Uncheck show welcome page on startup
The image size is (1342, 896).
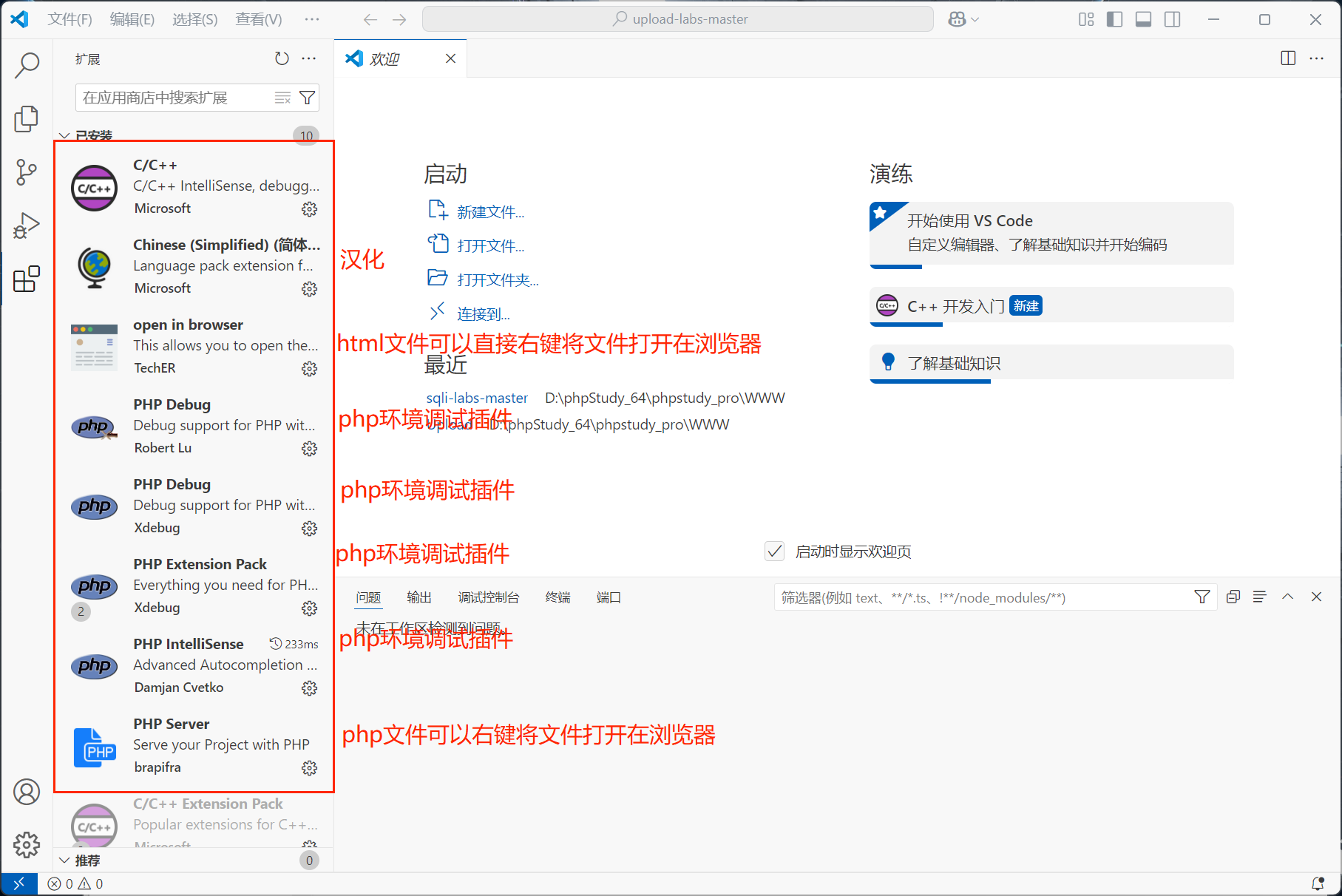coord(774,551)
